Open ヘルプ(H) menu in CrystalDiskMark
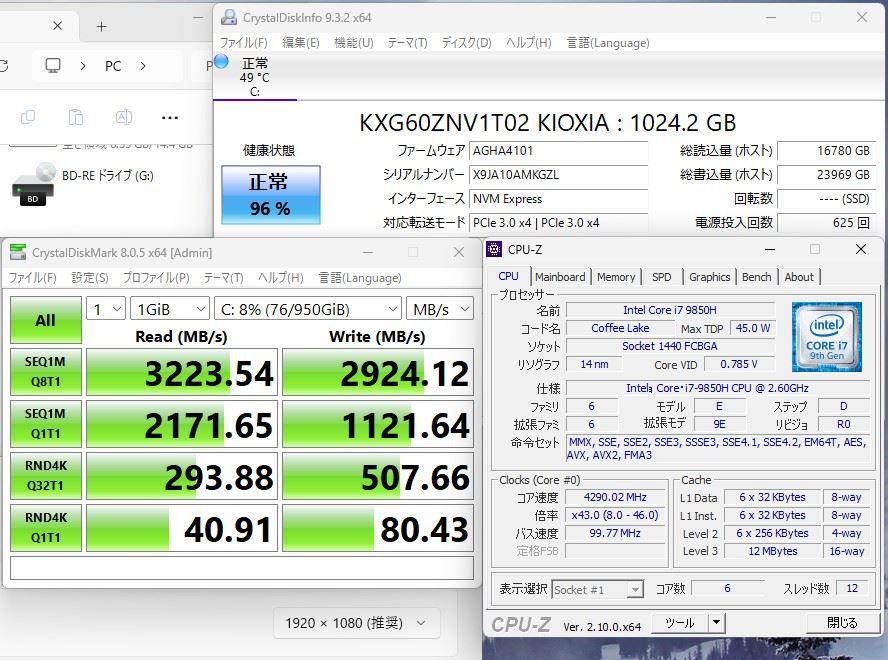This screenshot has width=888, height=660. pos(280,278)
